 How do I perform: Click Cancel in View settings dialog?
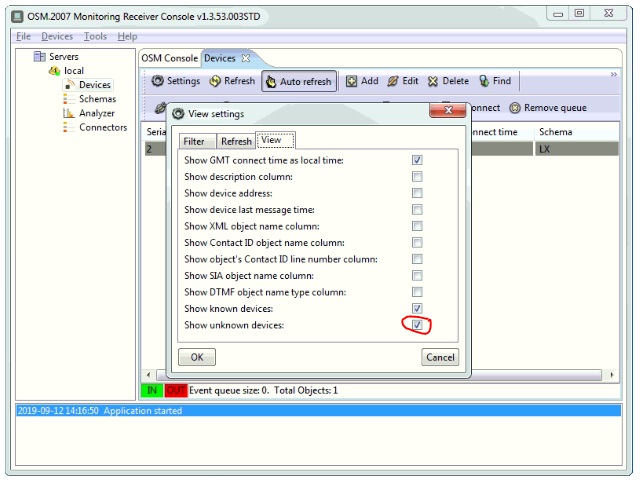click(x=440, y=357)
